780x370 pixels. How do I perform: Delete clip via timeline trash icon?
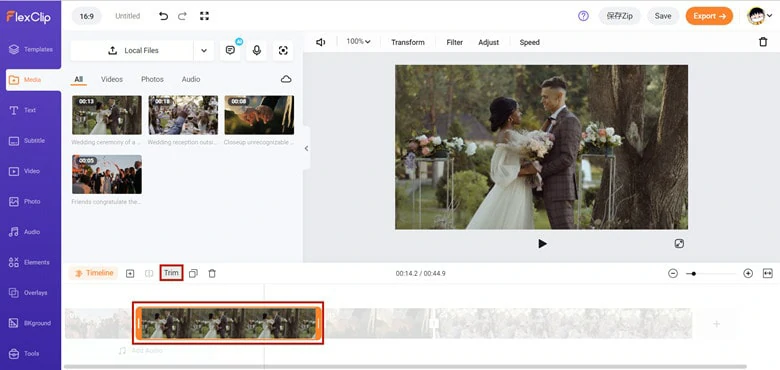click(212, 274)
